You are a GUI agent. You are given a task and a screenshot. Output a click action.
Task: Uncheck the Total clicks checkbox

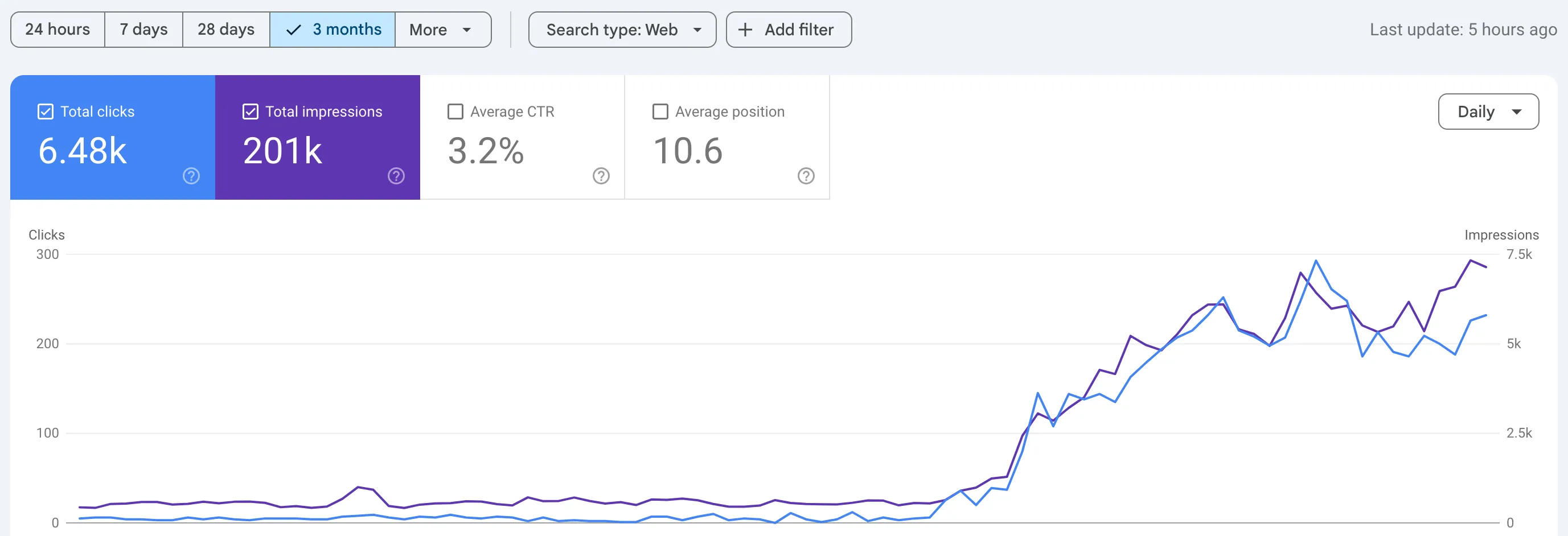click(x=45, y=112)
